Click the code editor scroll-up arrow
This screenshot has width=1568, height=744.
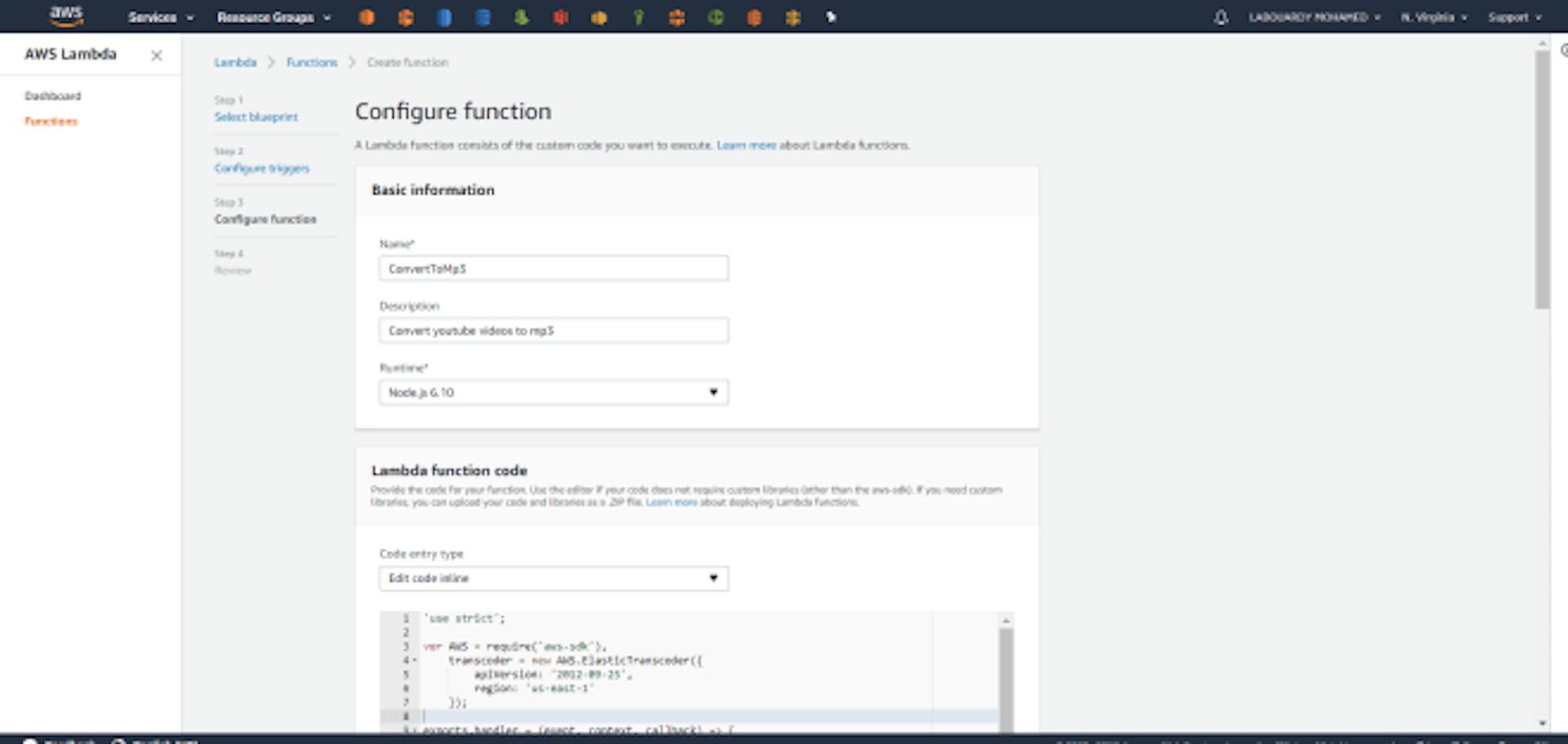pos(1006,621)
